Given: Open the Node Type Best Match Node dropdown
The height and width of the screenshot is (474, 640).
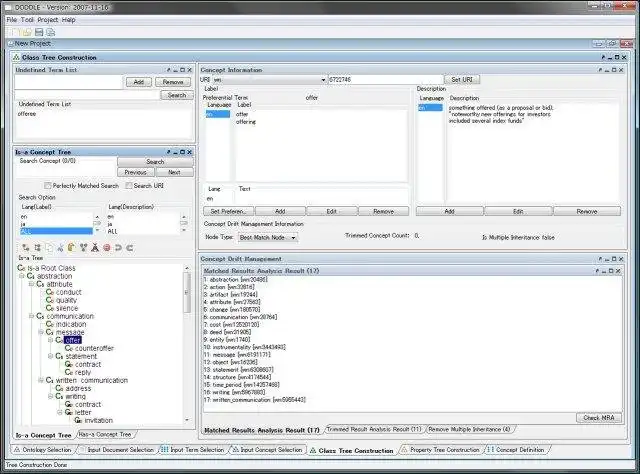Looking at the screenshot, I should tap(268, 237).
